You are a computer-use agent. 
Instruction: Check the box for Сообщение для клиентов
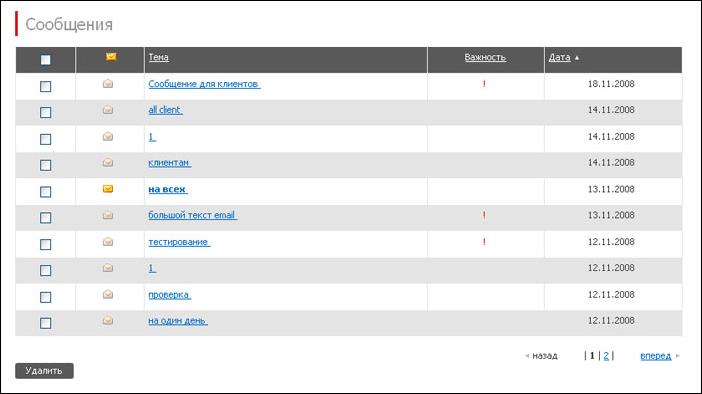tap(46, 86)
